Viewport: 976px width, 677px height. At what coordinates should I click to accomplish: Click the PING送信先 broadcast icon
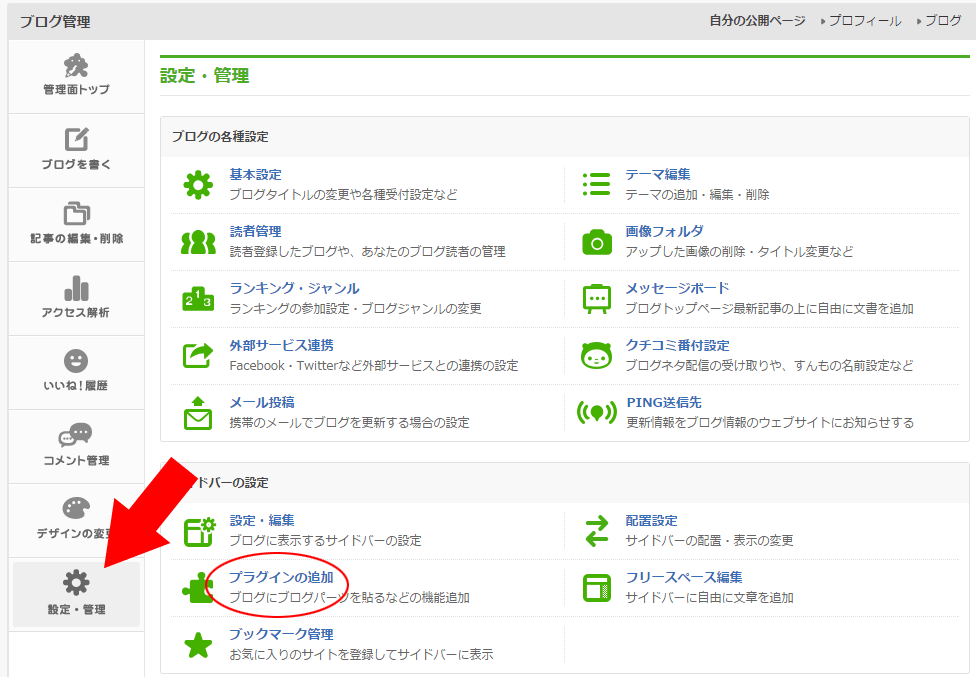coord(597,412)
